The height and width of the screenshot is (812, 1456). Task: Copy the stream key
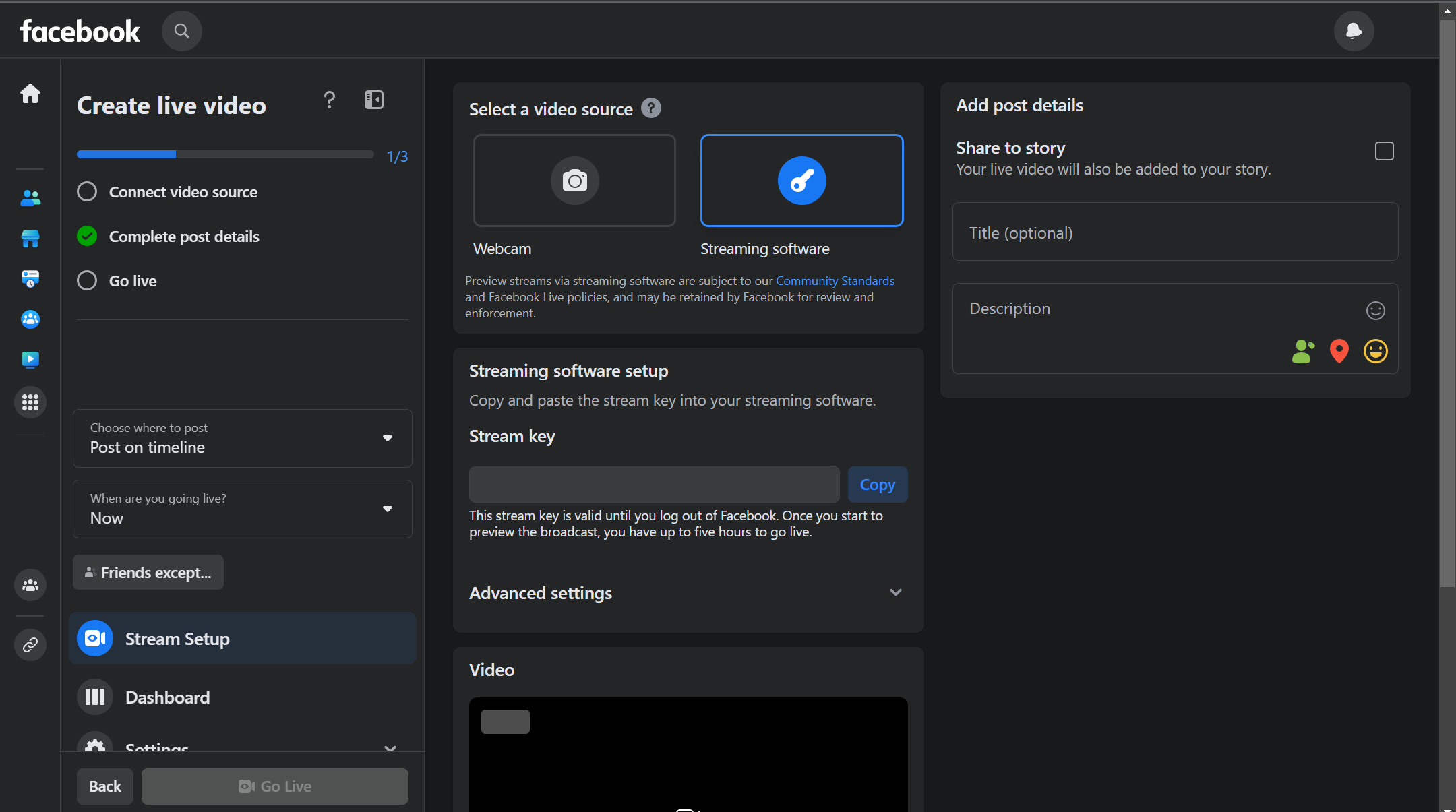[x=878, y=485]
